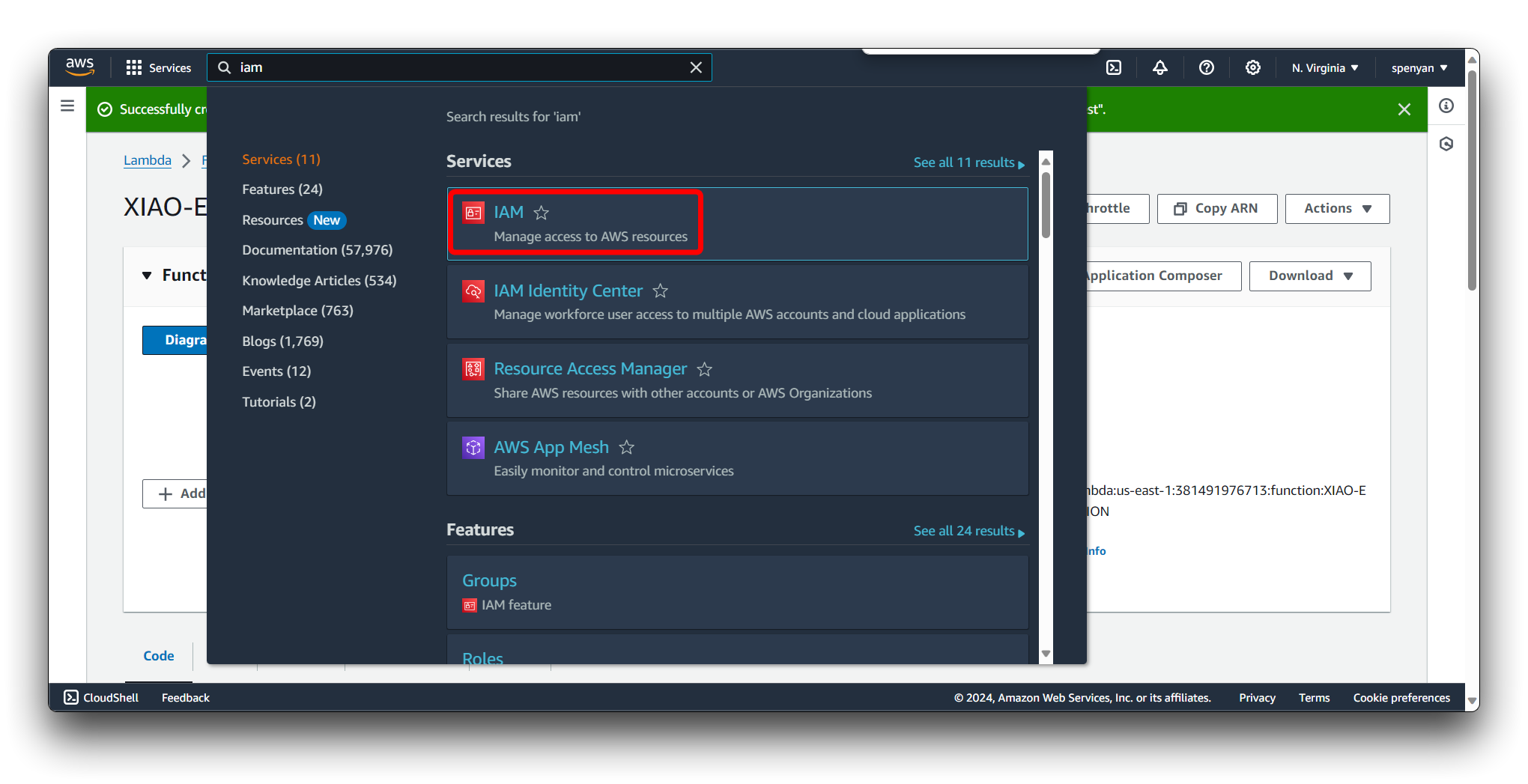Click the AWS logo home icon
The image size is (1528, 784).
79,67
